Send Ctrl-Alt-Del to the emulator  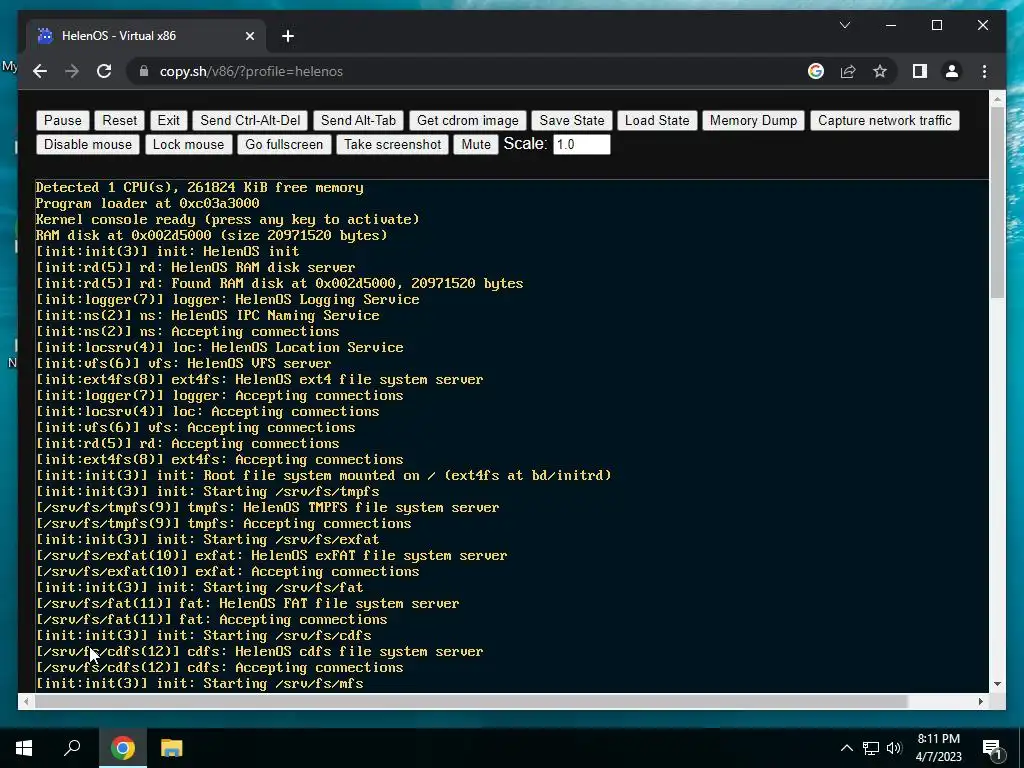click(250, 120)
